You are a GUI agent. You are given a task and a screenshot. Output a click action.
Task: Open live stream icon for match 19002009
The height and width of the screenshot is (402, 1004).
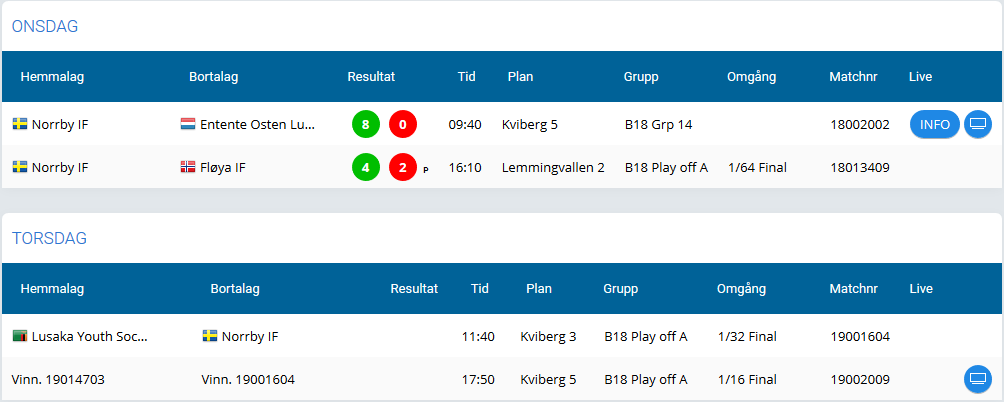tap(977, 380)
